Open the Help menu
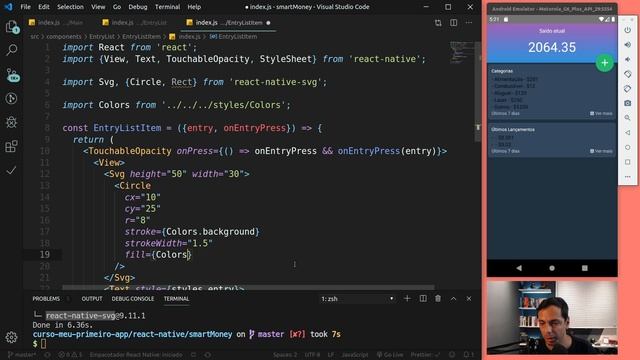This screenshot has height=360, width=640. tap(194, 7)
